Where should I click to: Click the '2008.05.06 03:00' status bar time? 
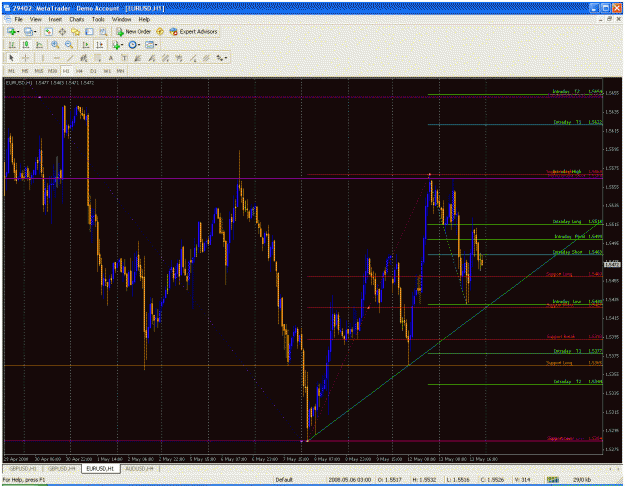point(350,480)
